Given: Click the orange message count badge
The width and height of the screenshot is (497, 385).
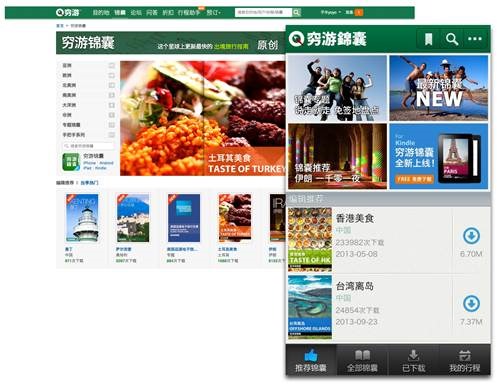Looking at the screenshot, I should (x=359, y=12).
